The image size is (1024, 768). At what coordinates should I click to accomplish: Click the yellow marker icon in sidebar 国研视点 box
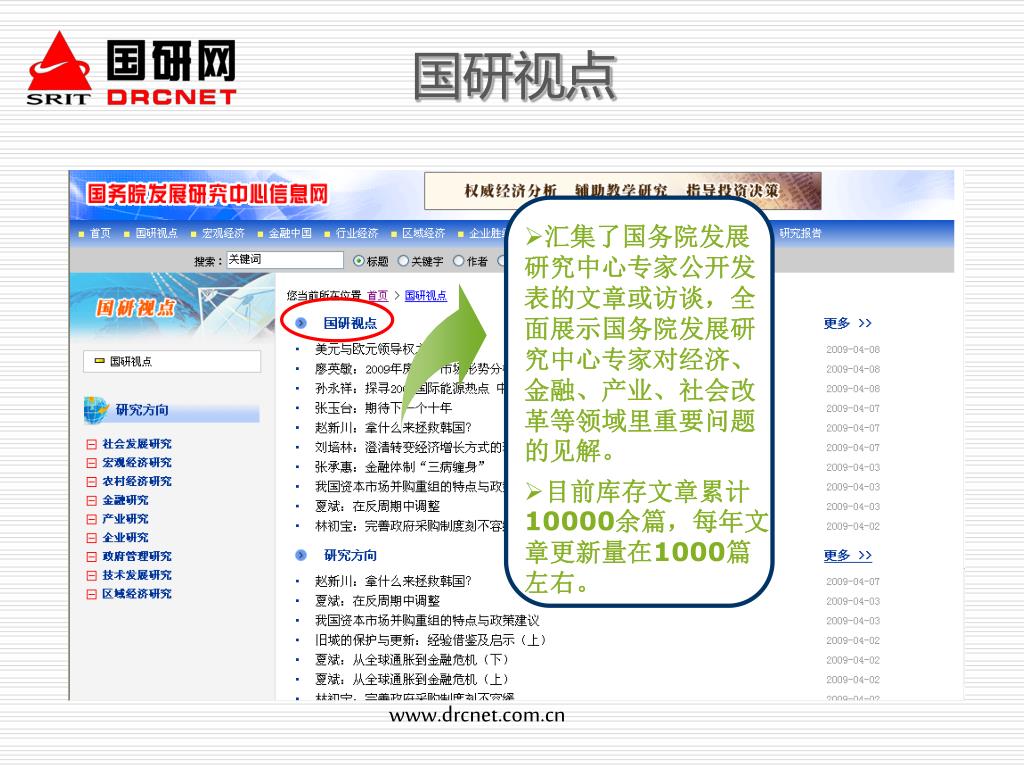(x=100, y=361)
